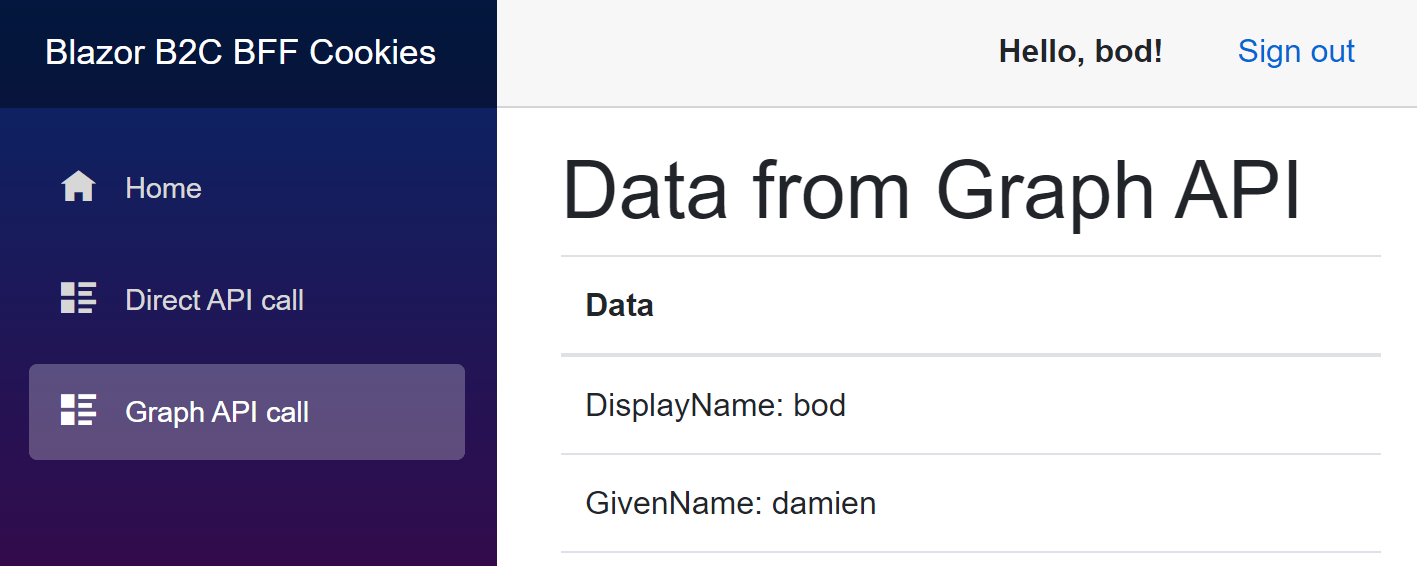Click the Direct API call list icon

[78, 299]
